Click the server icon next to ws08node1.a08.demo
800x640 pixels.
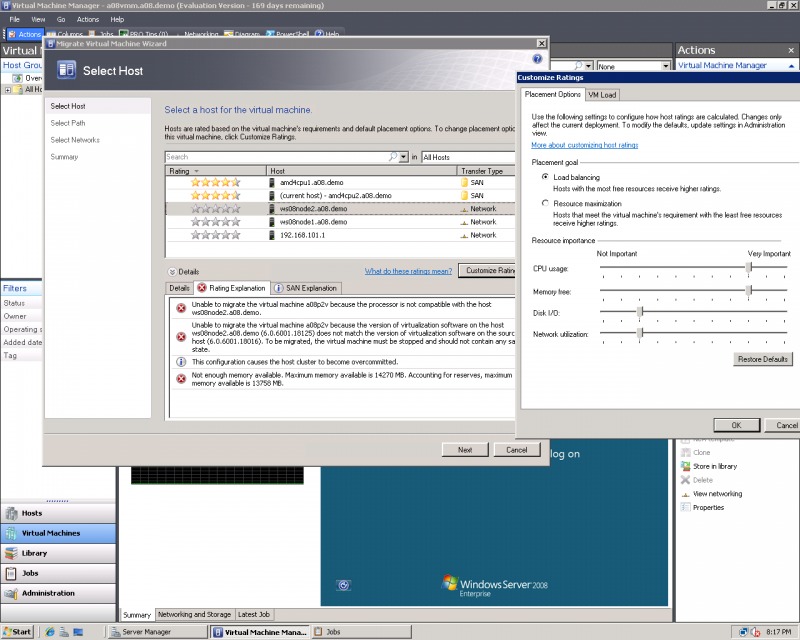click(x=272, y=222)
